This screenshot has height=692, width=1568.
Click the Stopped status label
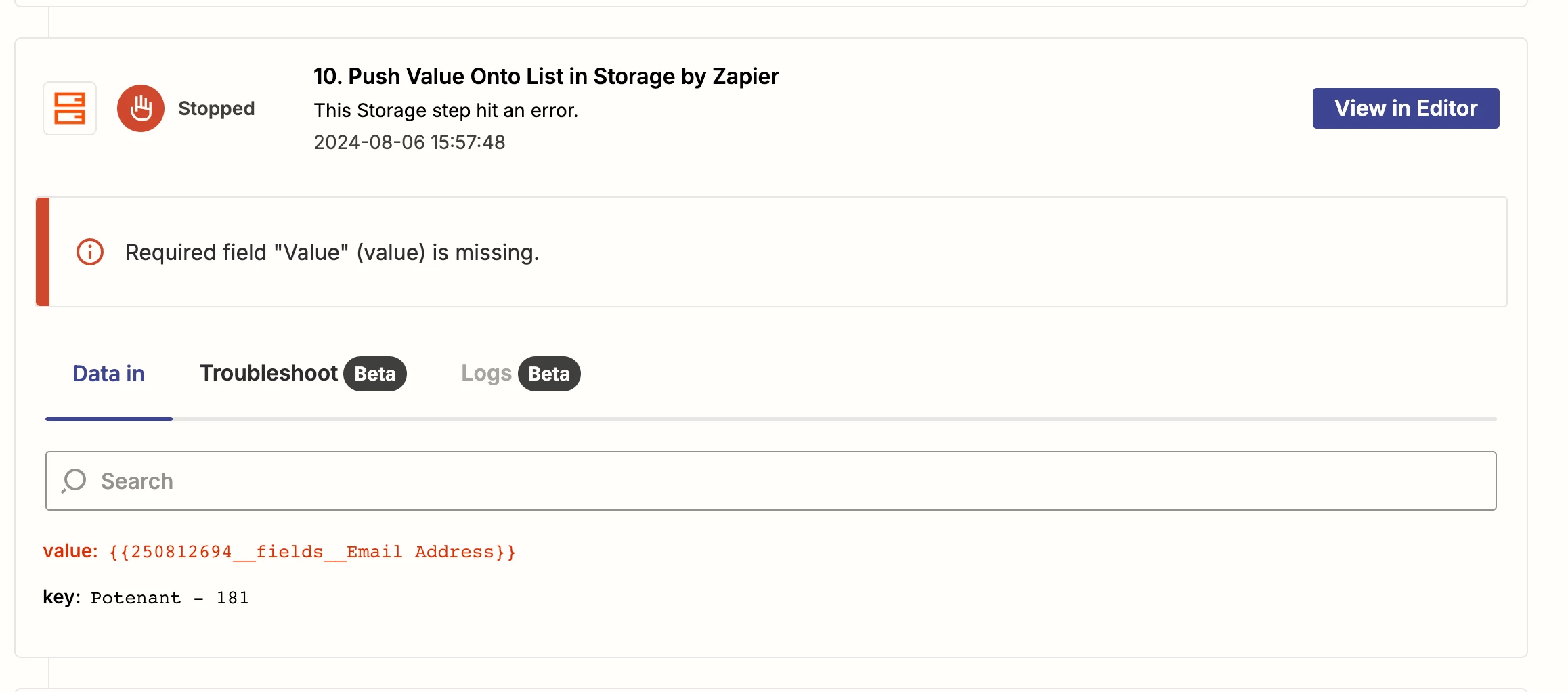pyautogui.click(x=216, y=108)
